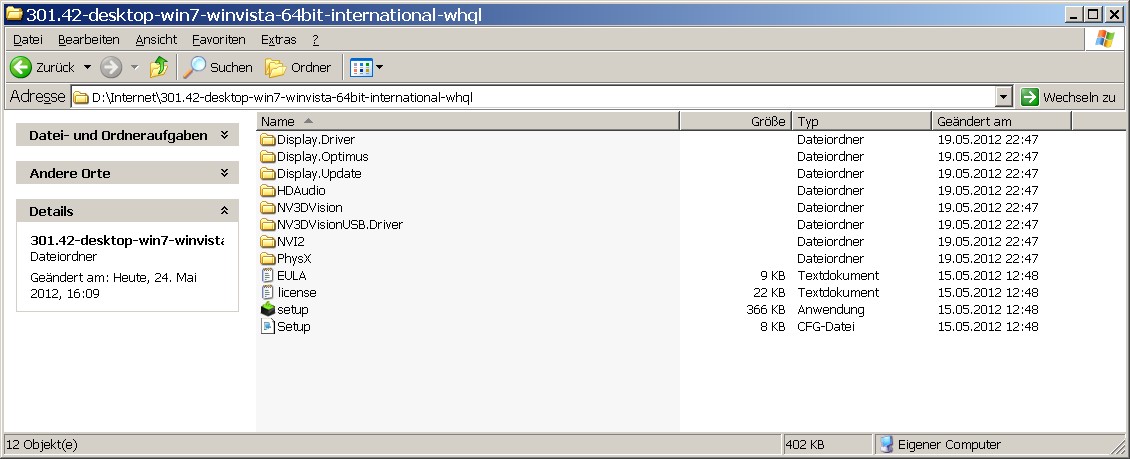
Task: Click the NV3DVisionUSB.Driver folder icon
Action: pyautogui.click(x=268, y=225)
